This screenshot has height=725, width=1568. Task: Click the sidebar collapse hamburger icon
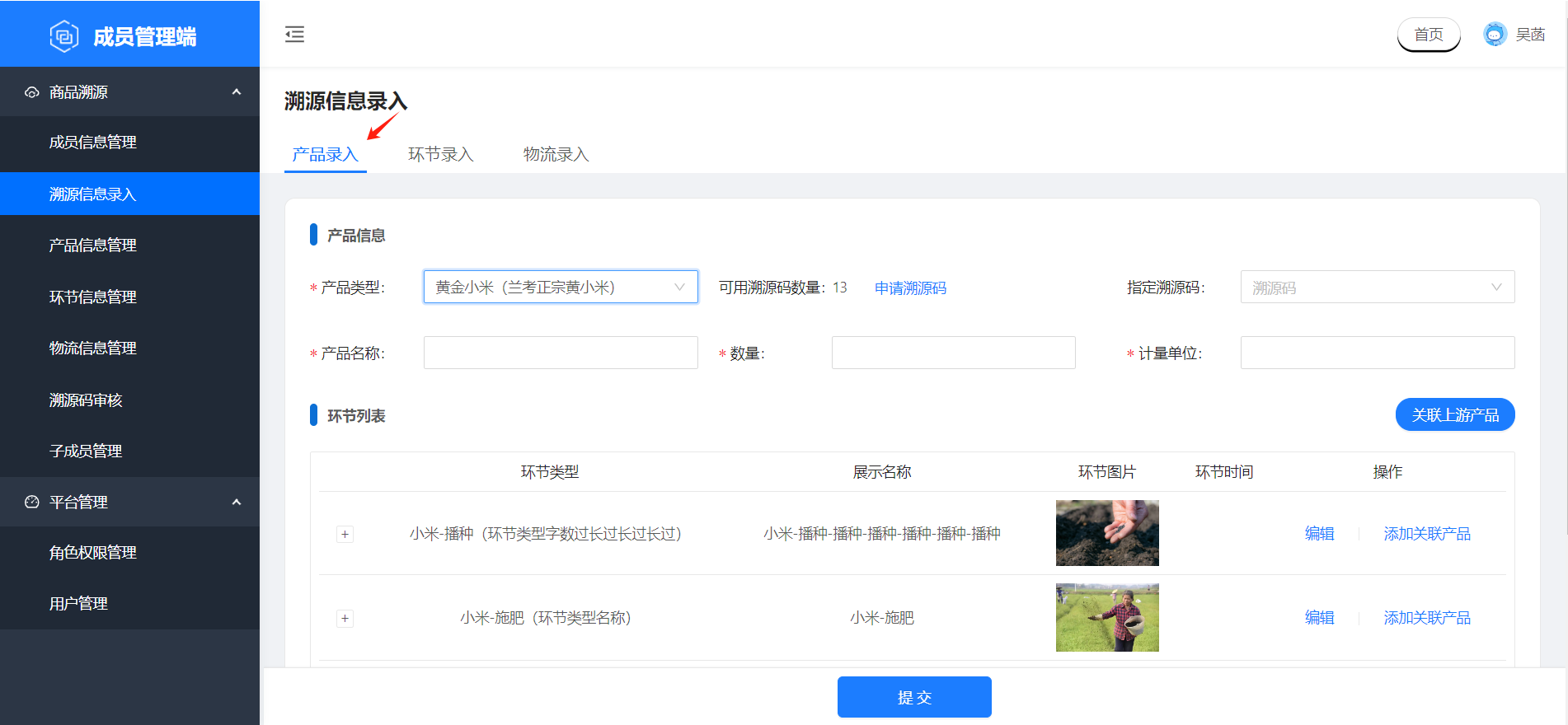(x=294, y=35)
